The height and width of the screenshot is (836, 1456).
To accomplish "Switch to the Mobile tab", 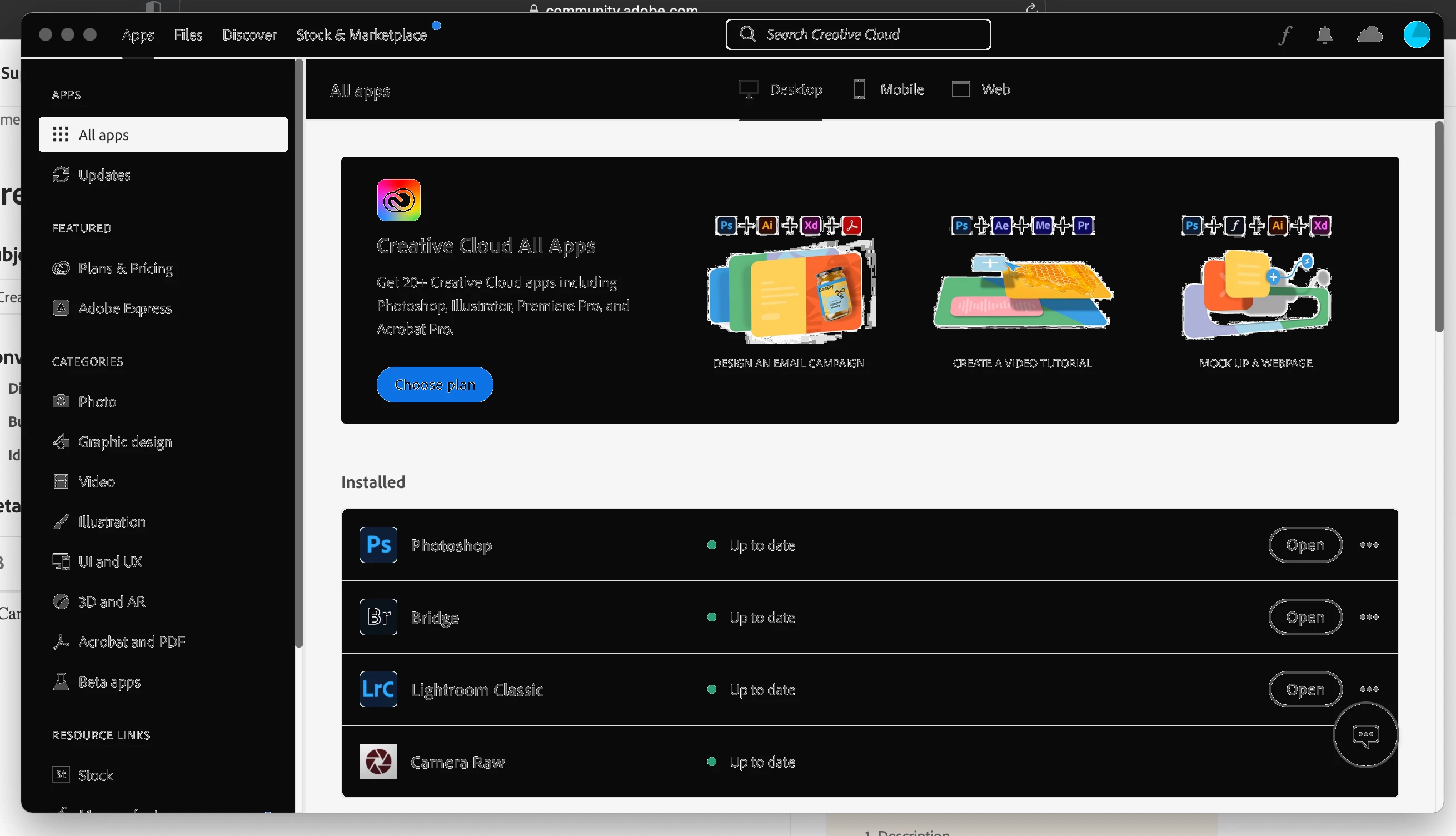I will tap(889, 89).
